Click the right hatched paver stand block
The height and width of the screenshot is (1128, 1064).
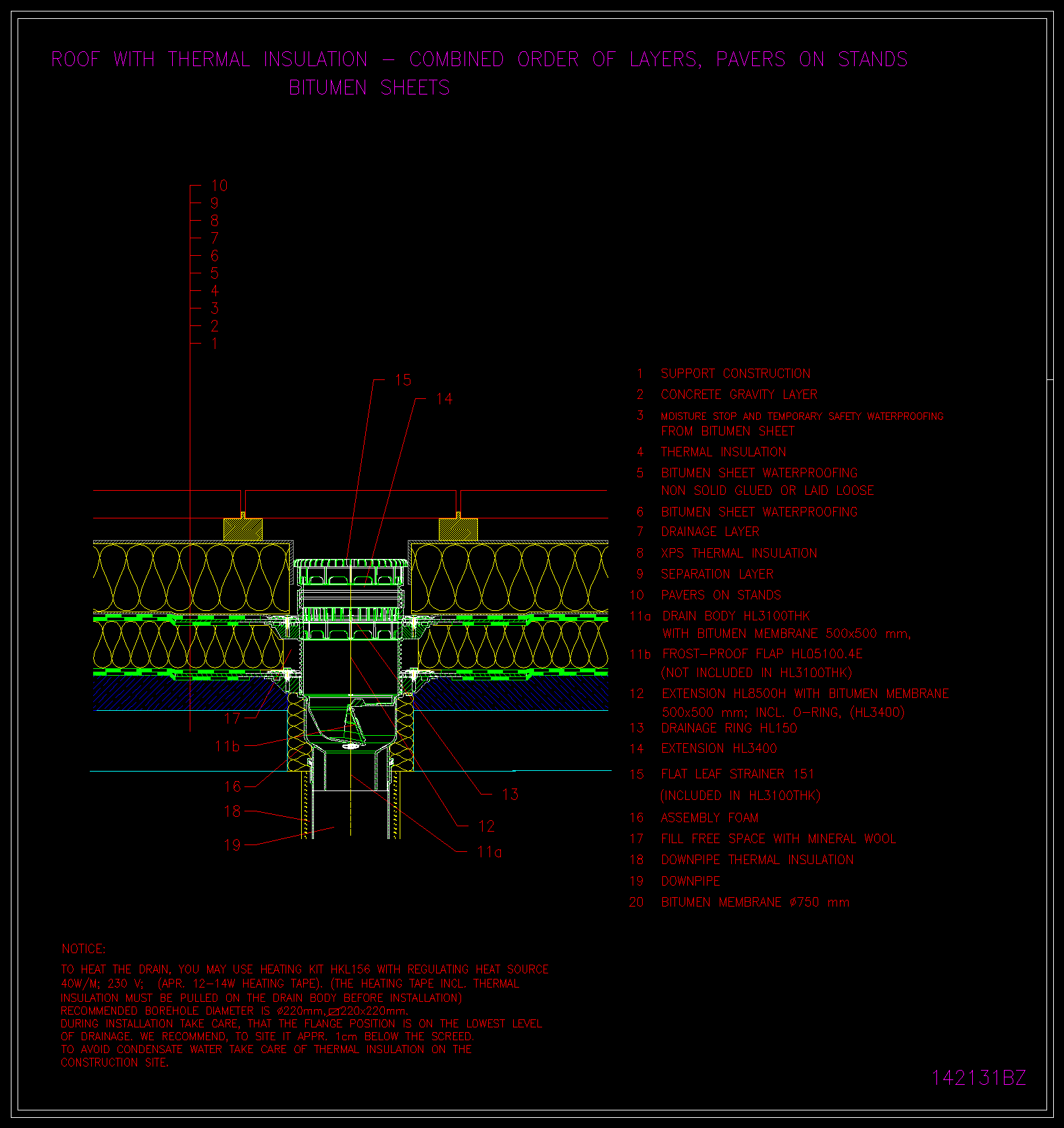(x=458, y=529)
